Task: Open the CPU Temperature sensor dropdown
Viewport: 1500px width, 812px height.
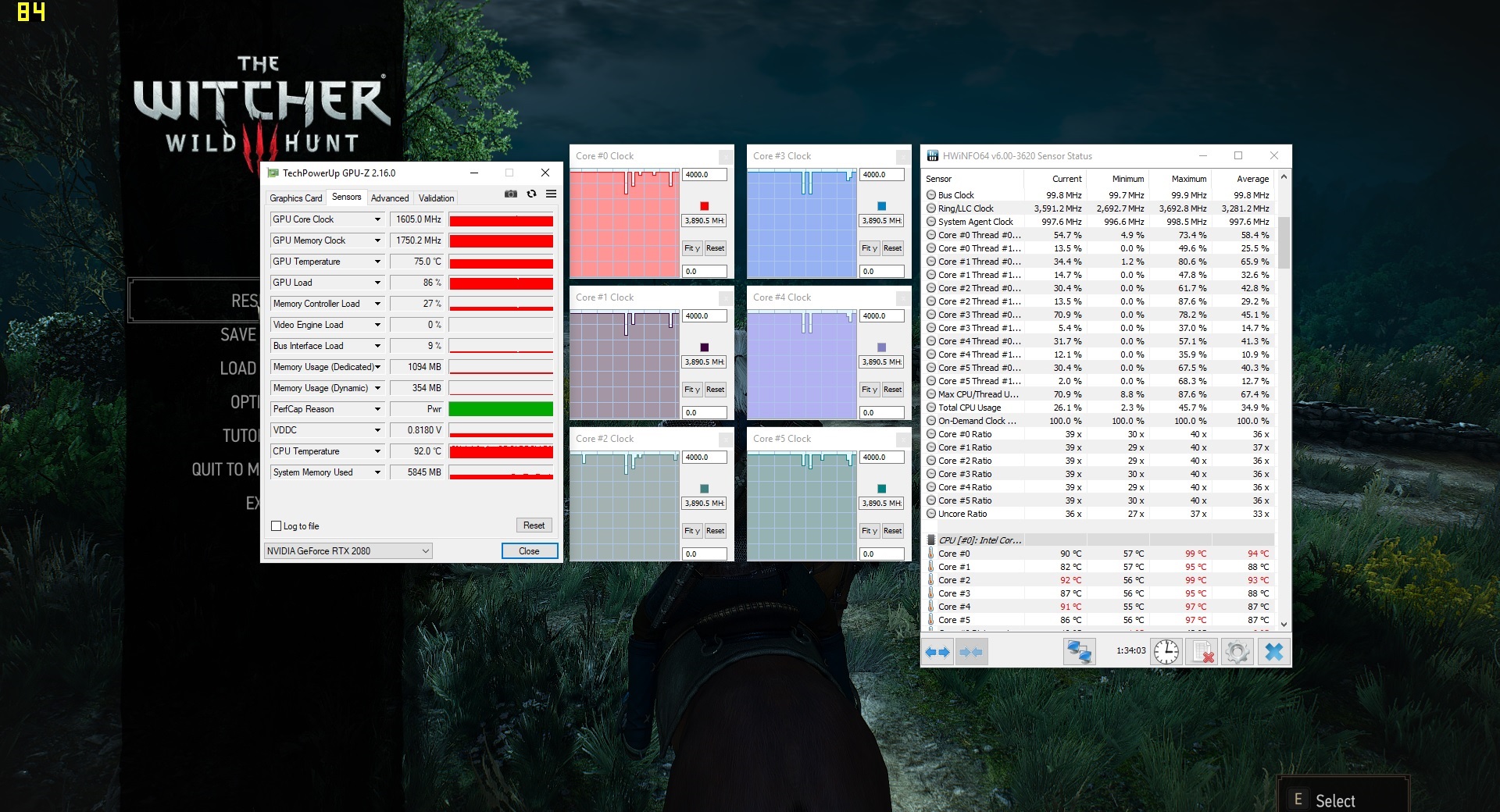Action: (x=377, y=451)
